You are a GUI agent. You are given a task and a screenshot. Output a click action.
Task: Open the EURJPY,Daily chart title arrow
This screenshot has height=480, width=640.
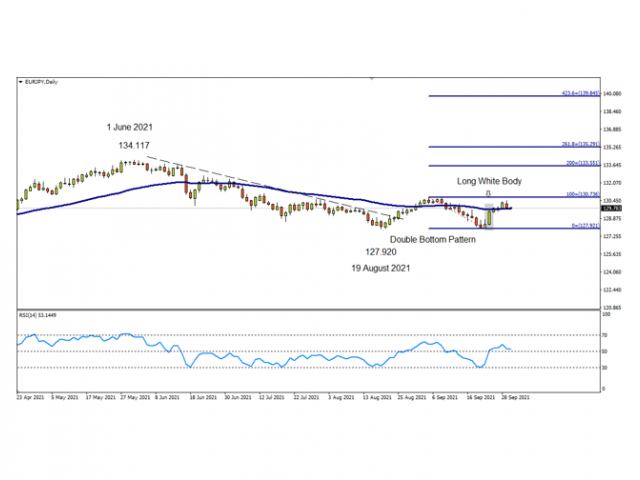pyautogui.click(x=21, y=81)
